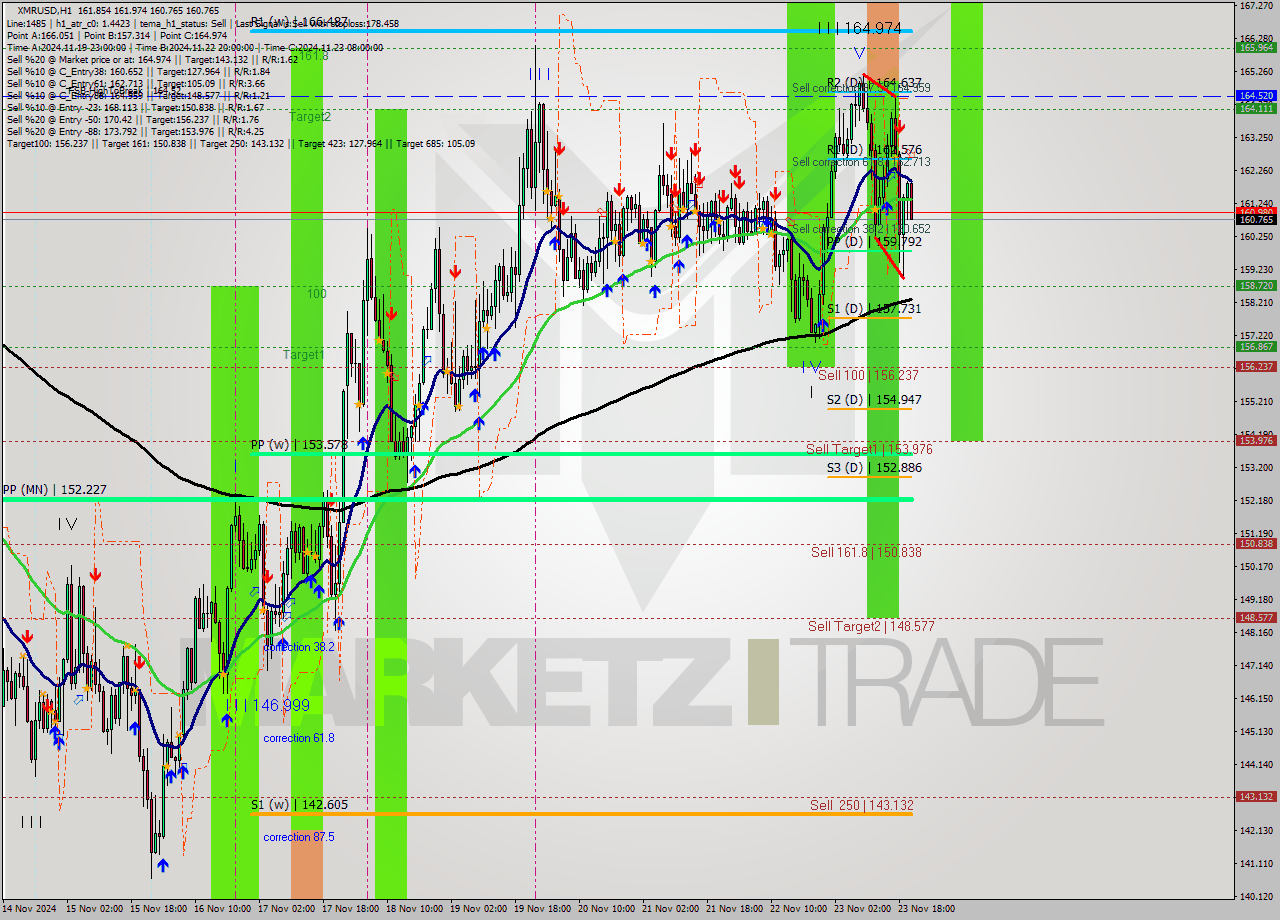Click the 163.250 price scale value
Viewport: 1280px width, 920px height.
coord(1256,137)
